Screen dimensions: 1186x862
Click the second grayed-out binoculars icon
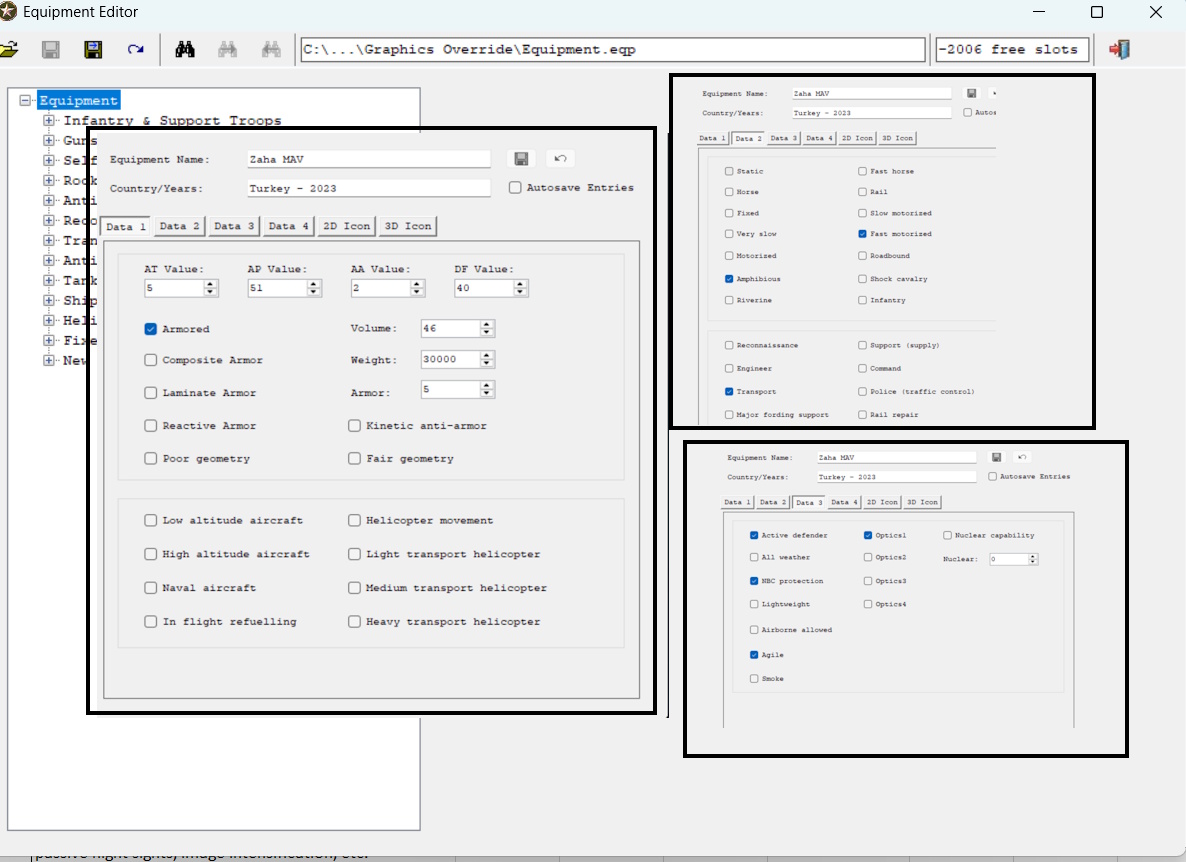point(271,50)
